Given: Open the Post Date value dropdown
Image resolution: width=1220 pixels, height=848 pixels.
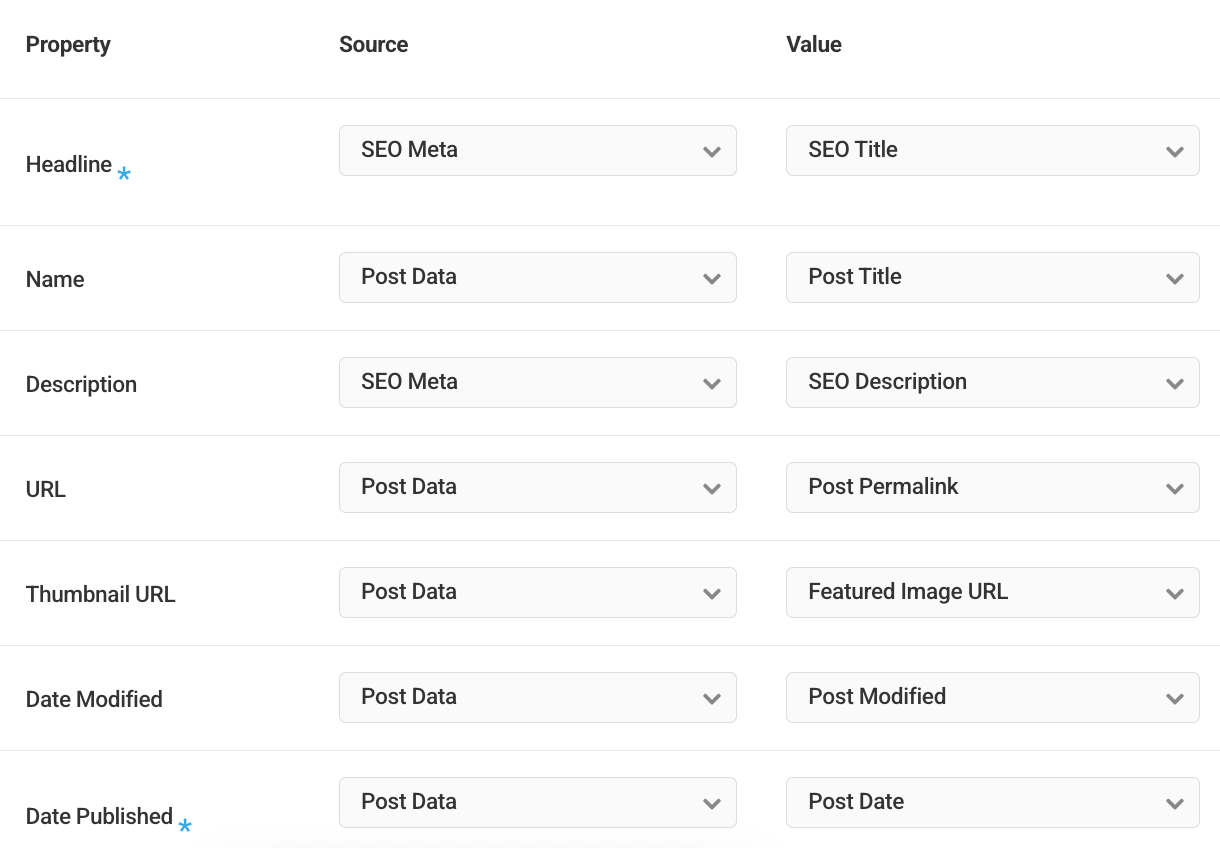Looking at the screenshot, I should click(992, 802).
